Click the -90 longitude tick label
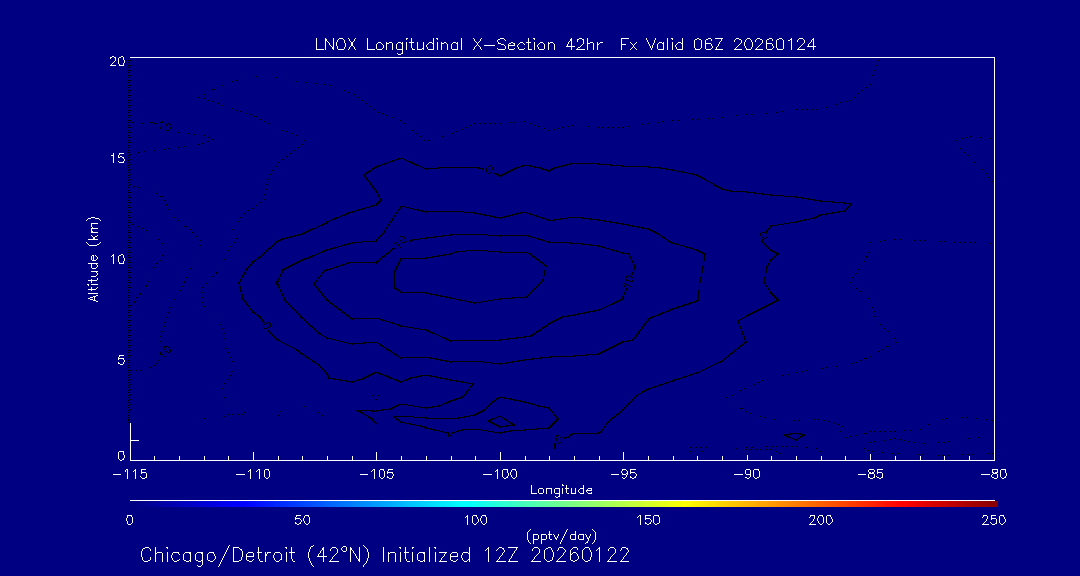Viewport: 1080px width, 576px height. (x=746, y=474)
